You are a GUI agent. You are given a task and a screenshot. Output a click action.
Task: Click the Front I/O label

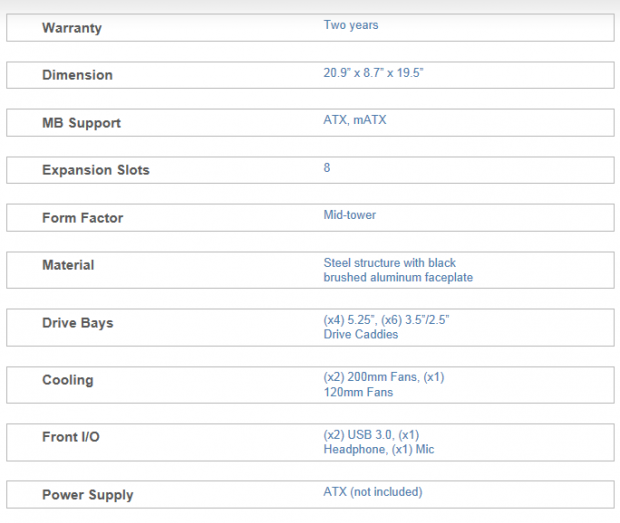[x=70, y=437]
